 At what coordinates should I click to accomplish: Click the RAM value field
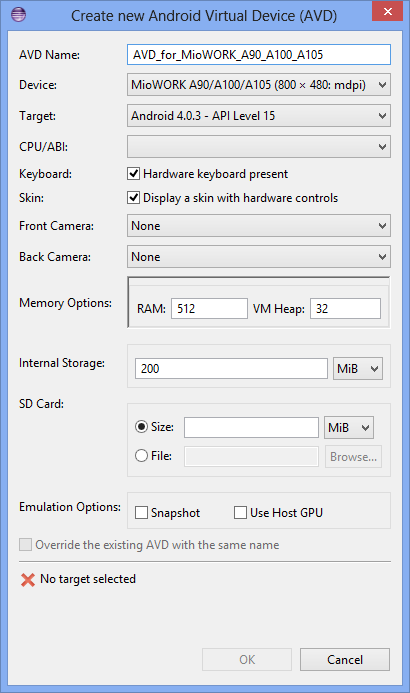click(209, 308)
